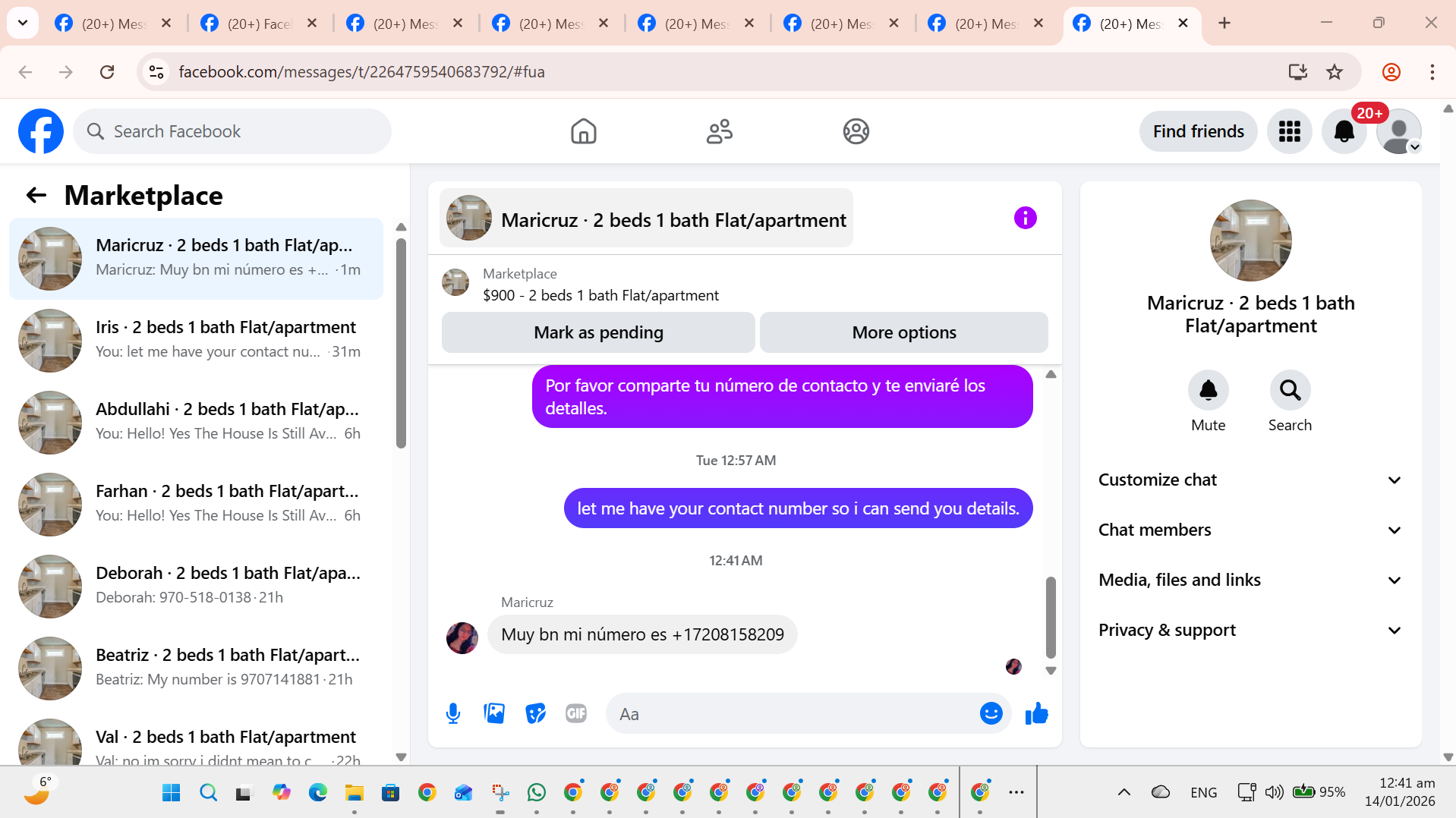Click Find friends button
Image resolution: width=1456 pixels, height=818 pixels.
pyautogui.click(x=1198, y=131)
